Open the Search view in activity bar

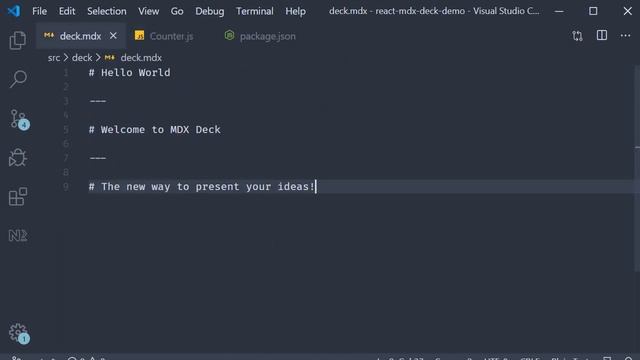[18, 79]
